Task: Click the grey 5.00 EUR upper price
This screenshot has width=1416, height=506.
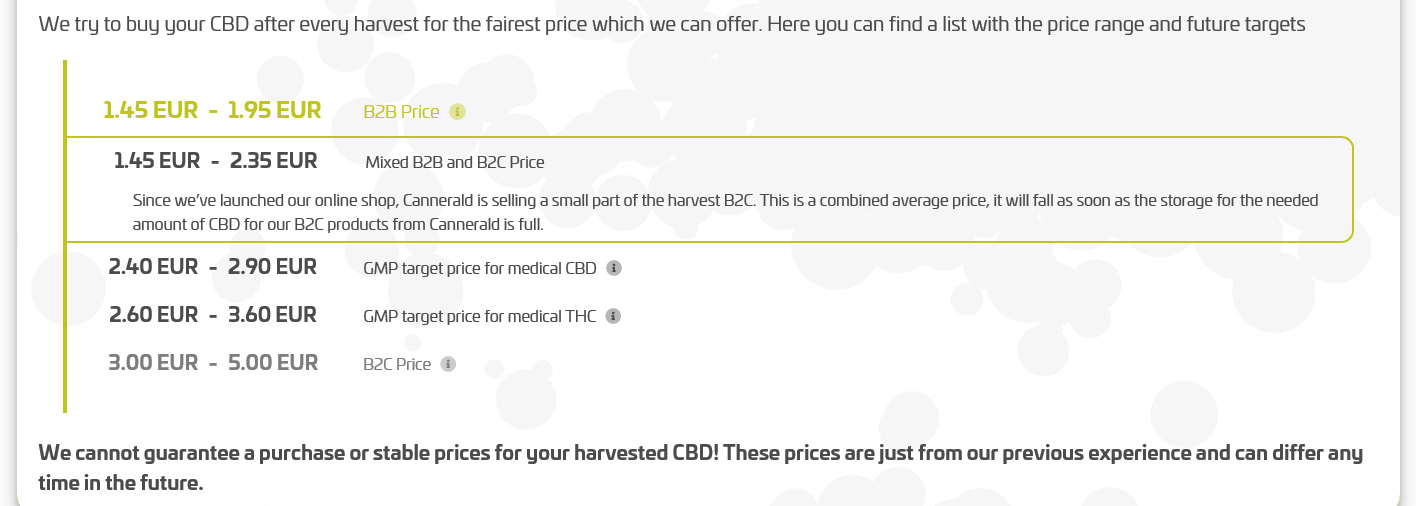Action: pos(273,362)
